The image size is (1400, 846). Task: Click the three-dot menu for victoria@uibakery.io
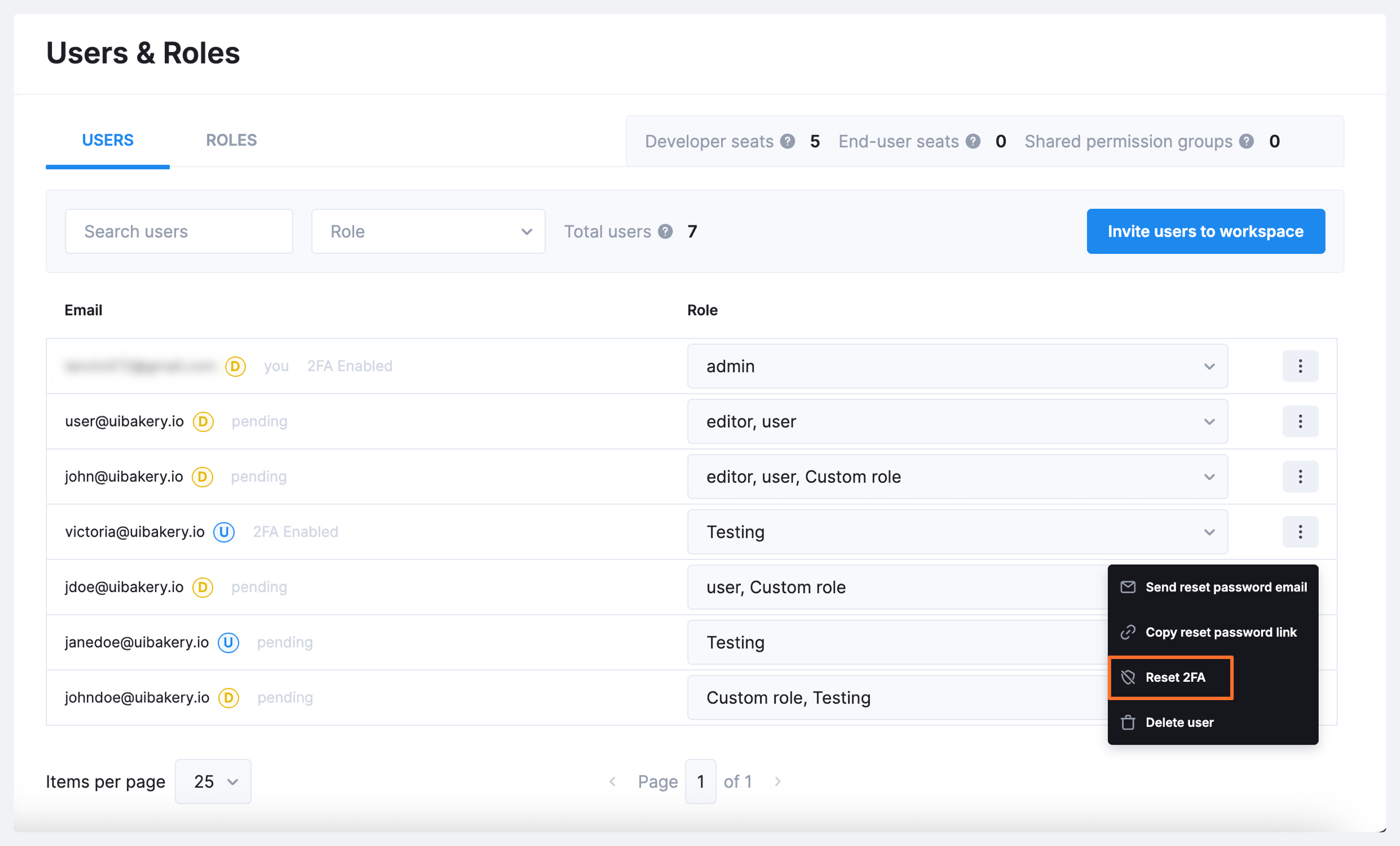pos(1300,532)
